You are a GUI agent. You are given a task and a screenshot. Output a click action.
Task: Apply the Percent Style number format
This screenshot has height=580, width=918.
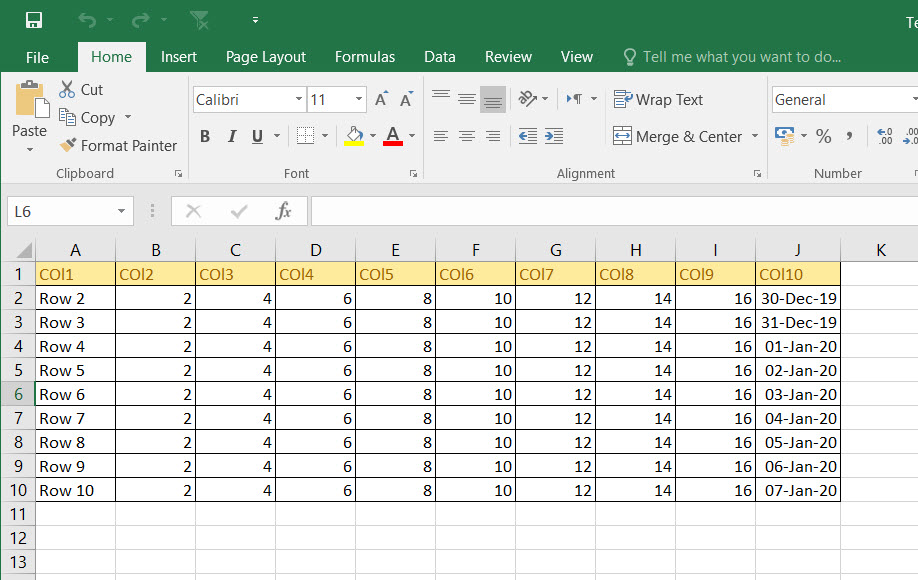coord(823,136)
